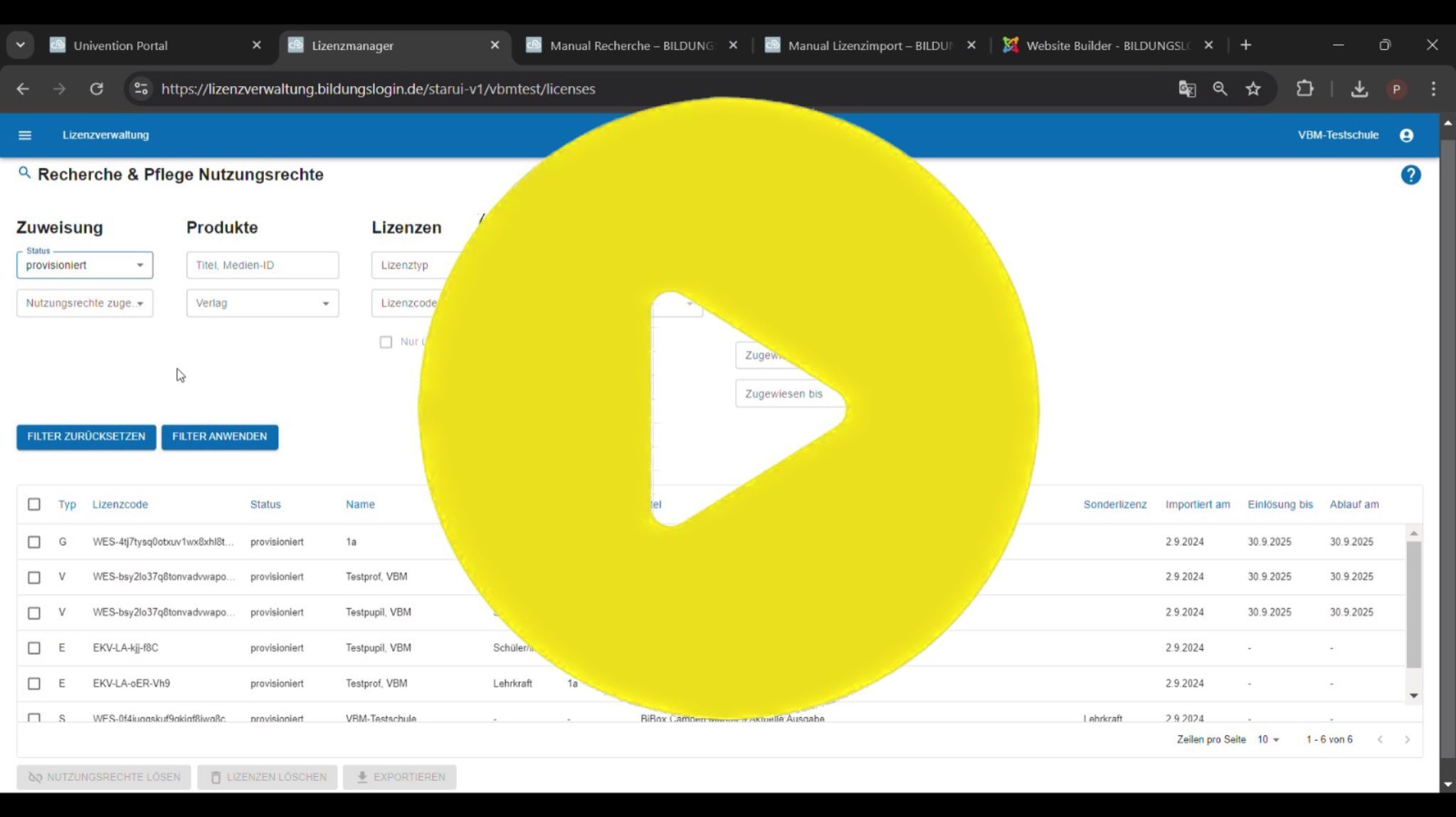The image size is (1456, 817).
Task: Play the video with yellow play button
Action: point(728,408)
